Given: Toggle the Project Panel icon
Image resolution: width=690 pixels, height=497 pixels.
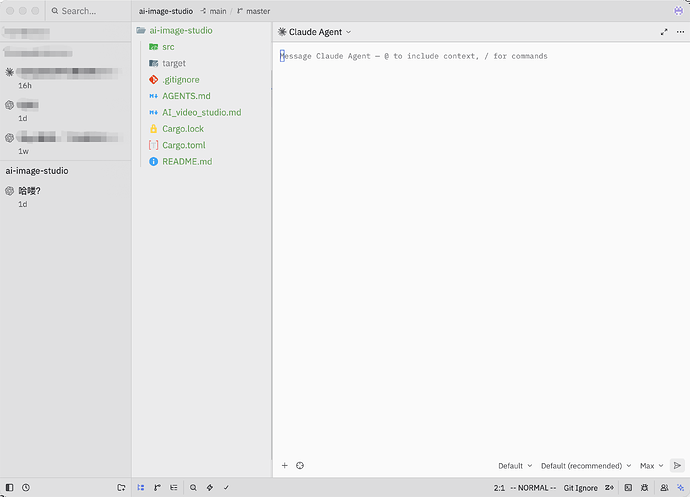Looking at the screenshot, I should click(x=141, y=487).
